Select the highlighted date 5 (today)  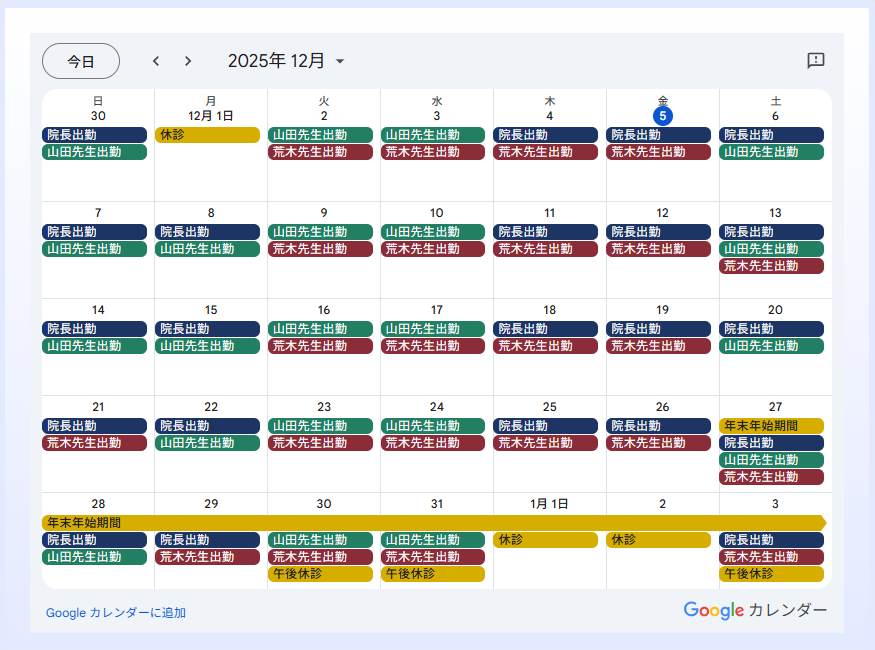pos(662,116)
